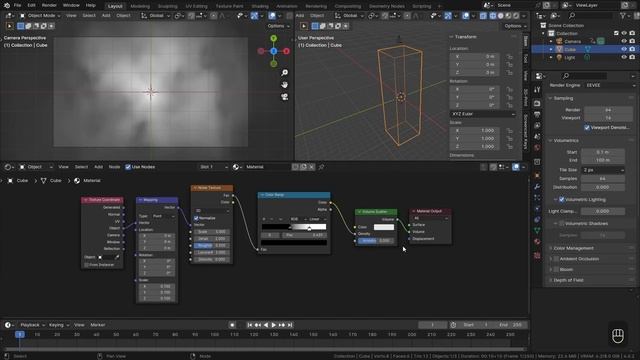This screenshot has height=360, width=640.
Task: Open the Render menu
Action: tap(49, 5)
